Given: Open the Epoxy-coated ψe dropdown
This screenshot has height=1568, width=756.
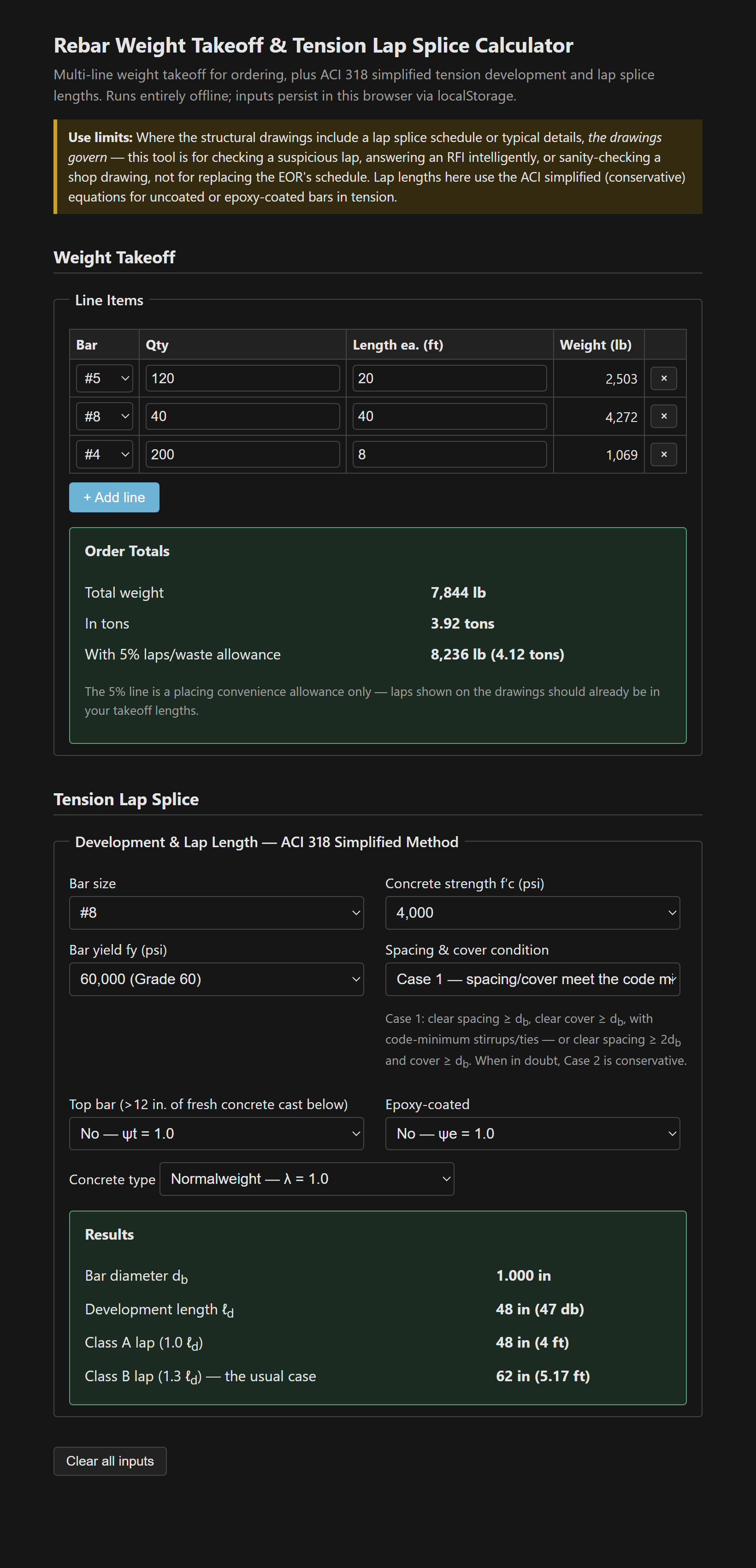Looking at the screenshot, I should (x=532, y=1134).
